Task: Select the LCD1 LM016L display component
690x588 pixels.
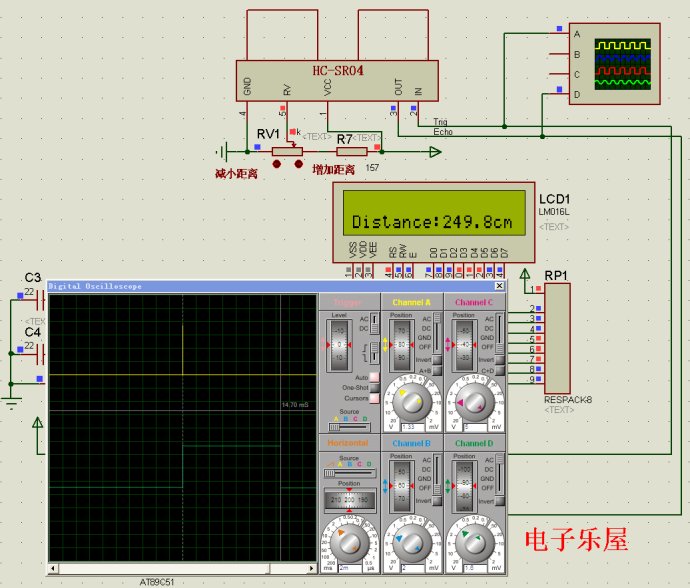Action: click(x=434, y=223)
